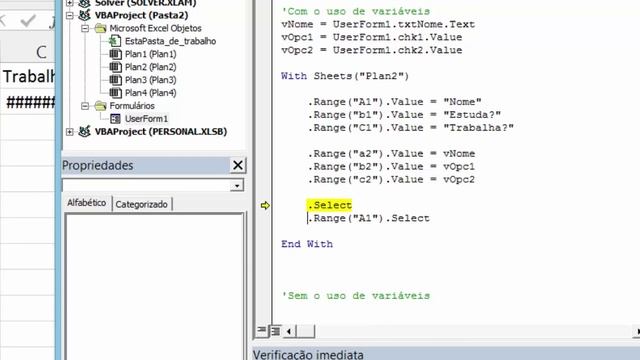Click the Plan3 worksheet icon
Screen dimensions: 640x360
coord(116,80)
